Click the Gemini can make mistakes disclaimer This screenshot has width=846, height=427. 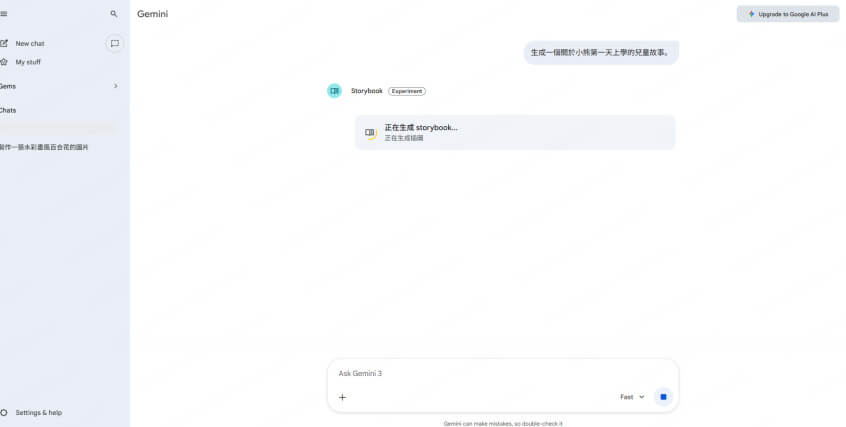[x=503, y=424]
